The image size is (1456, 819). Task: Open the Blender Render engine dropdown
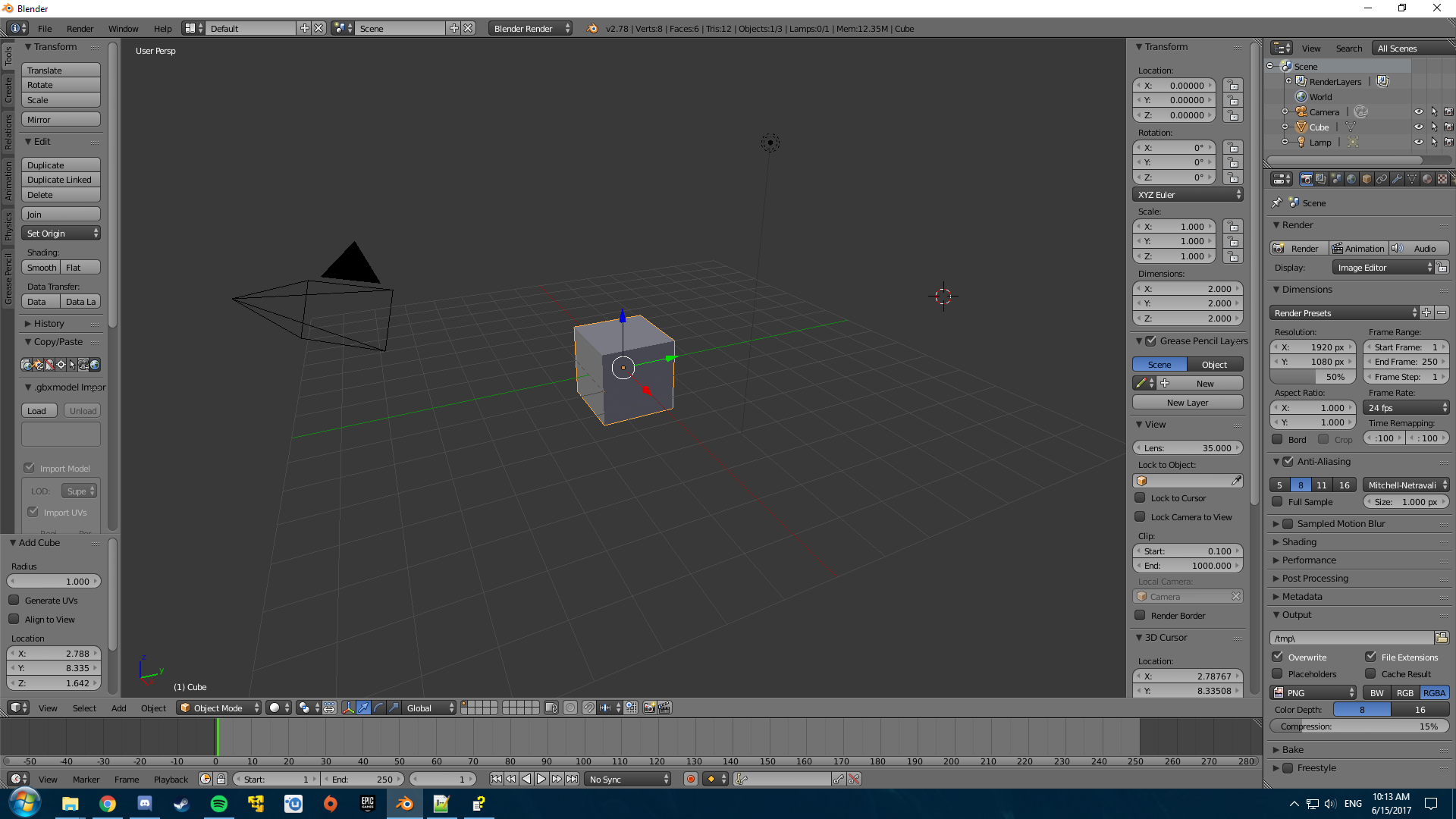tap(531, 28)
